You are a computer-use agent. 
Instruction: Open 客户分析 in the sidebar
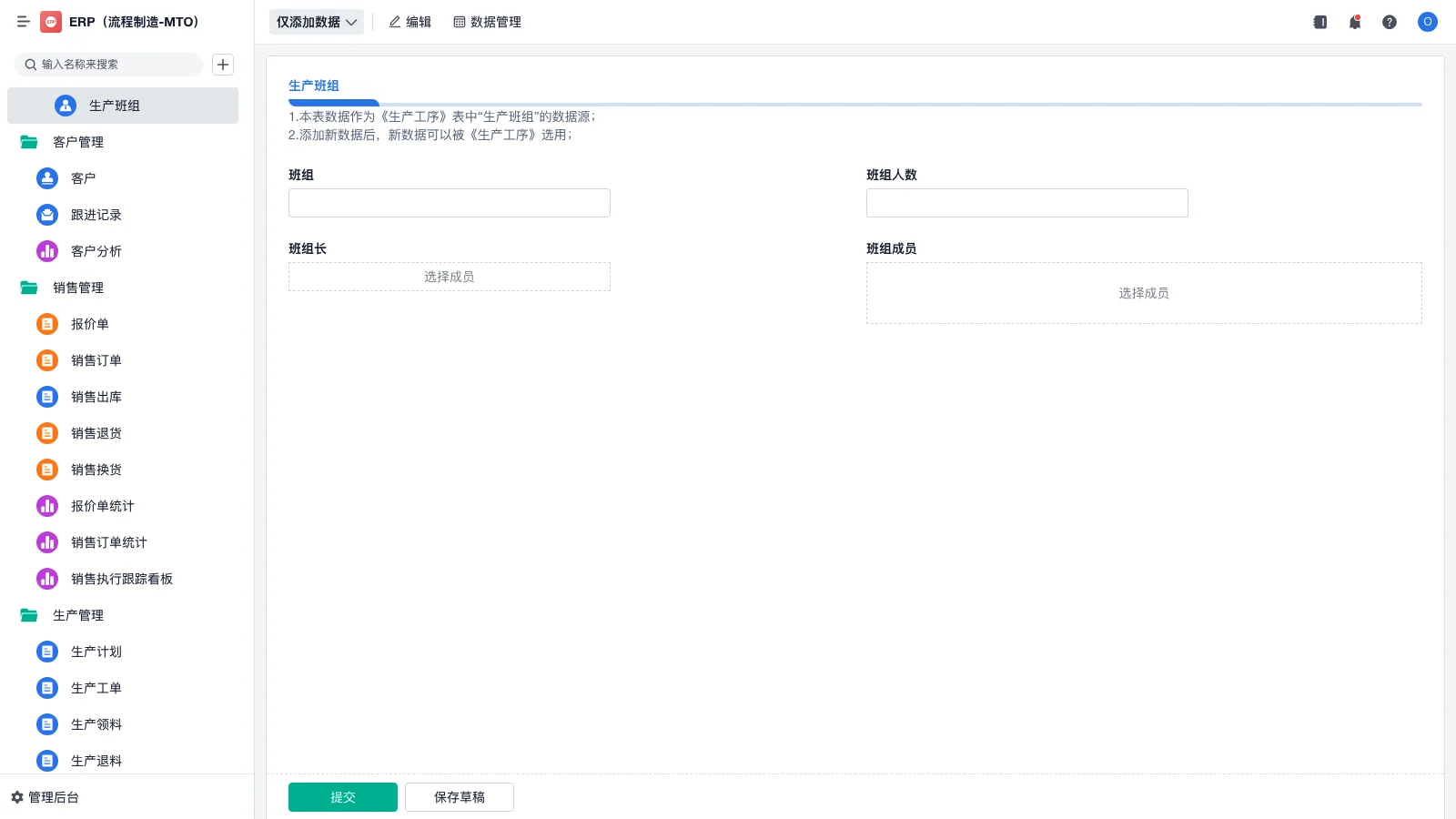tap(123, 251)
